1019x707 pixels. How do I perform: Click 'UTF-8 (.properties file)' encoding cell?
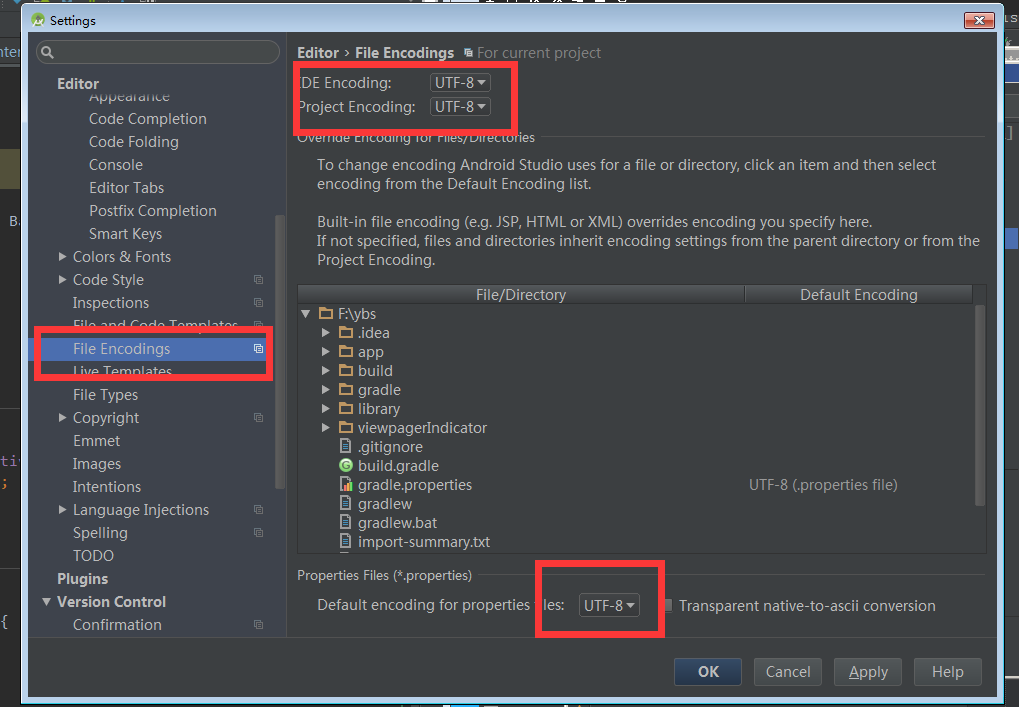click(x=823, y=485)
